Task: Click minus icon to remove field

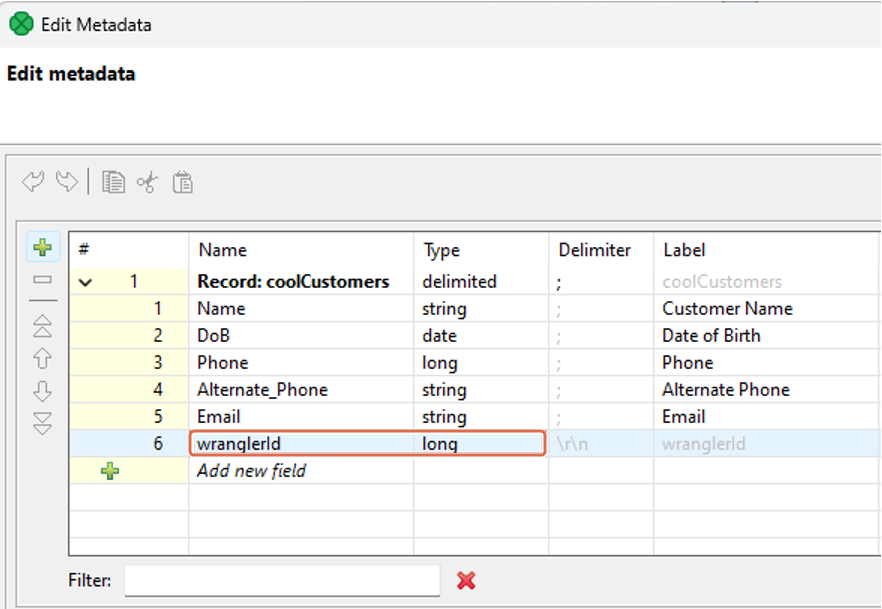Action: (43, 280)
